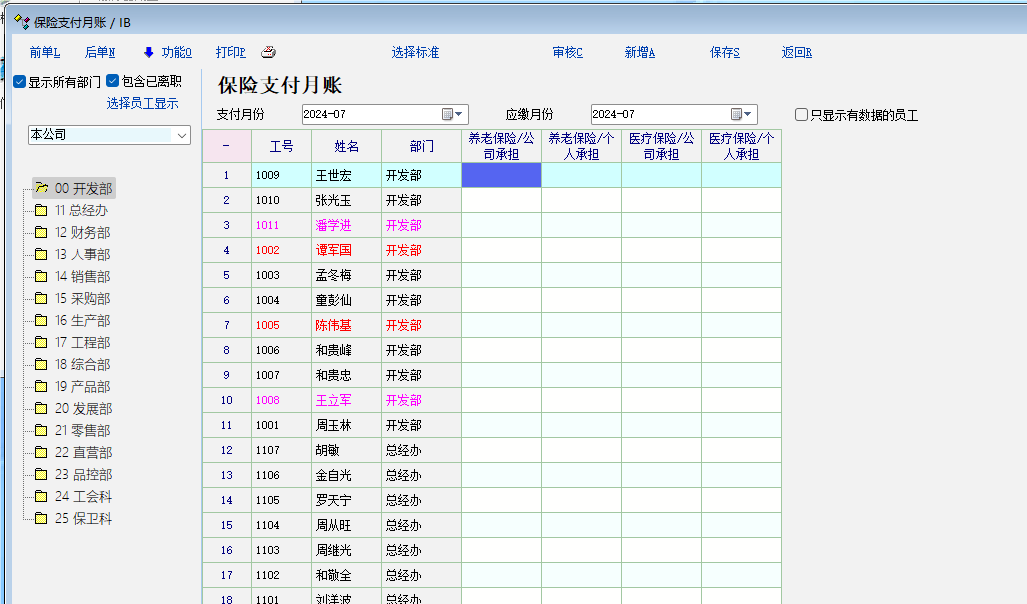Image resolution: width=1027 pixels, height=604 pixels.
Task: Expand the 本公司 company dropdown
Action: click(181, 135)
